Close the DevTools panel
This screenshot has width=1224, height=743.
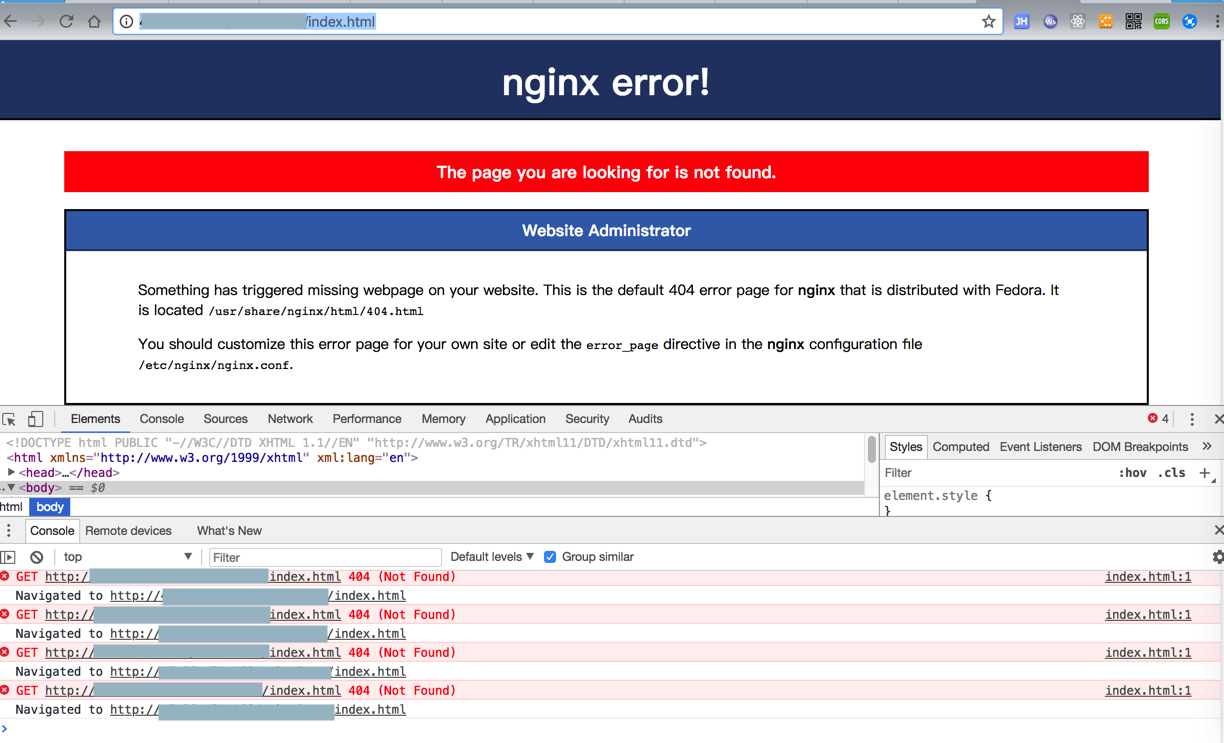(1218, 419)
